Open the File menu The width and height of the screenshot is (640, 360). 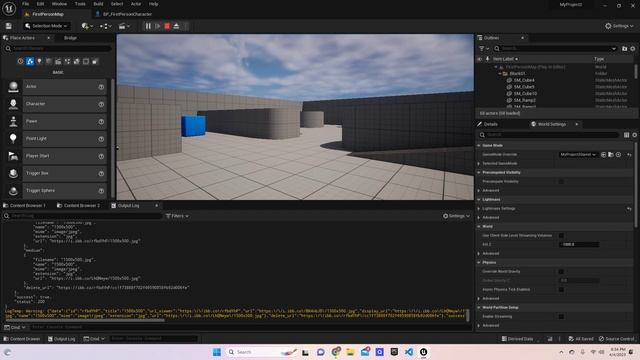25,4
